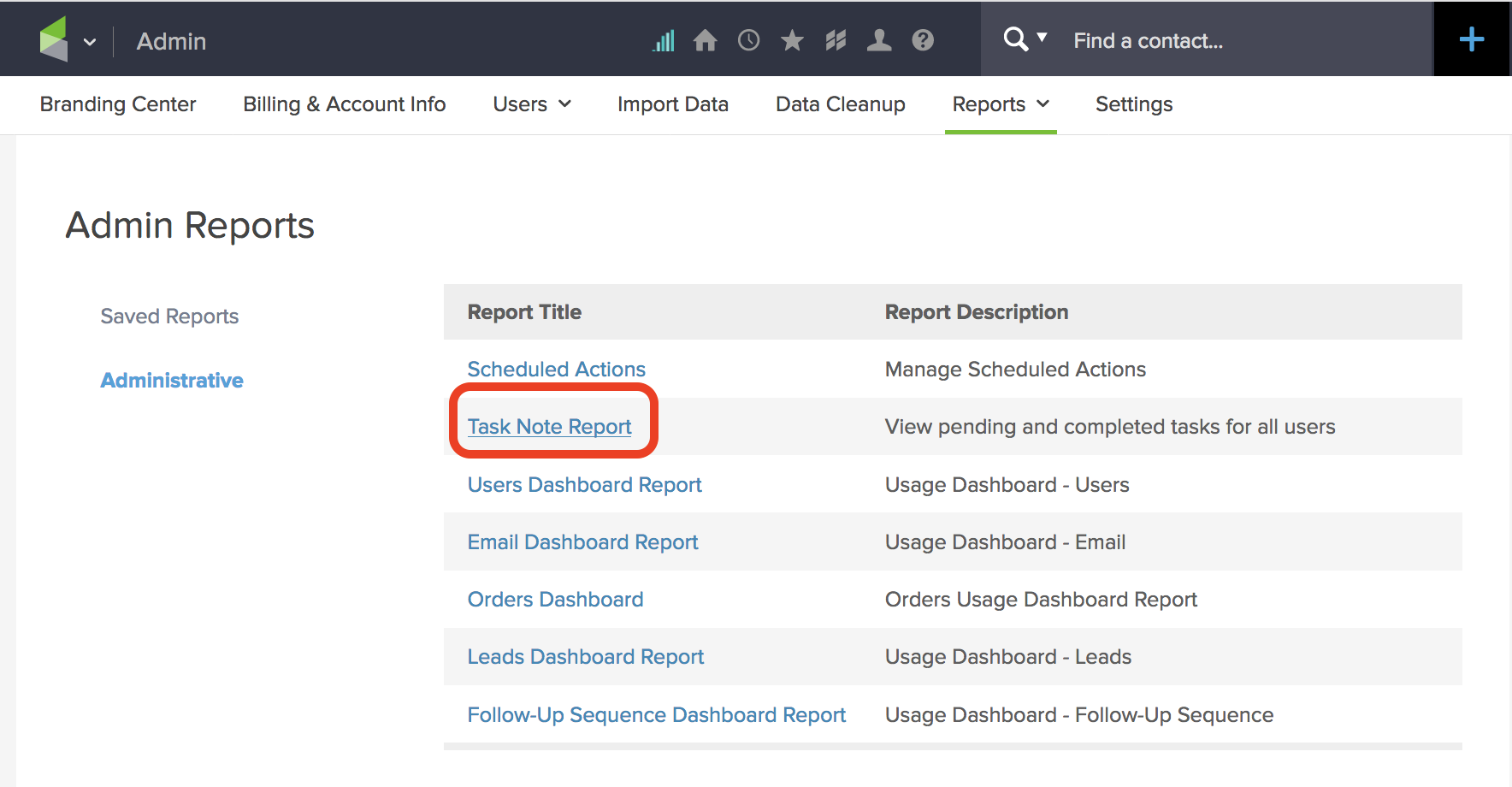Switch to the Branding Center tab
Viewport: 1512px width, 787px height.
click(x=117, y=104)
